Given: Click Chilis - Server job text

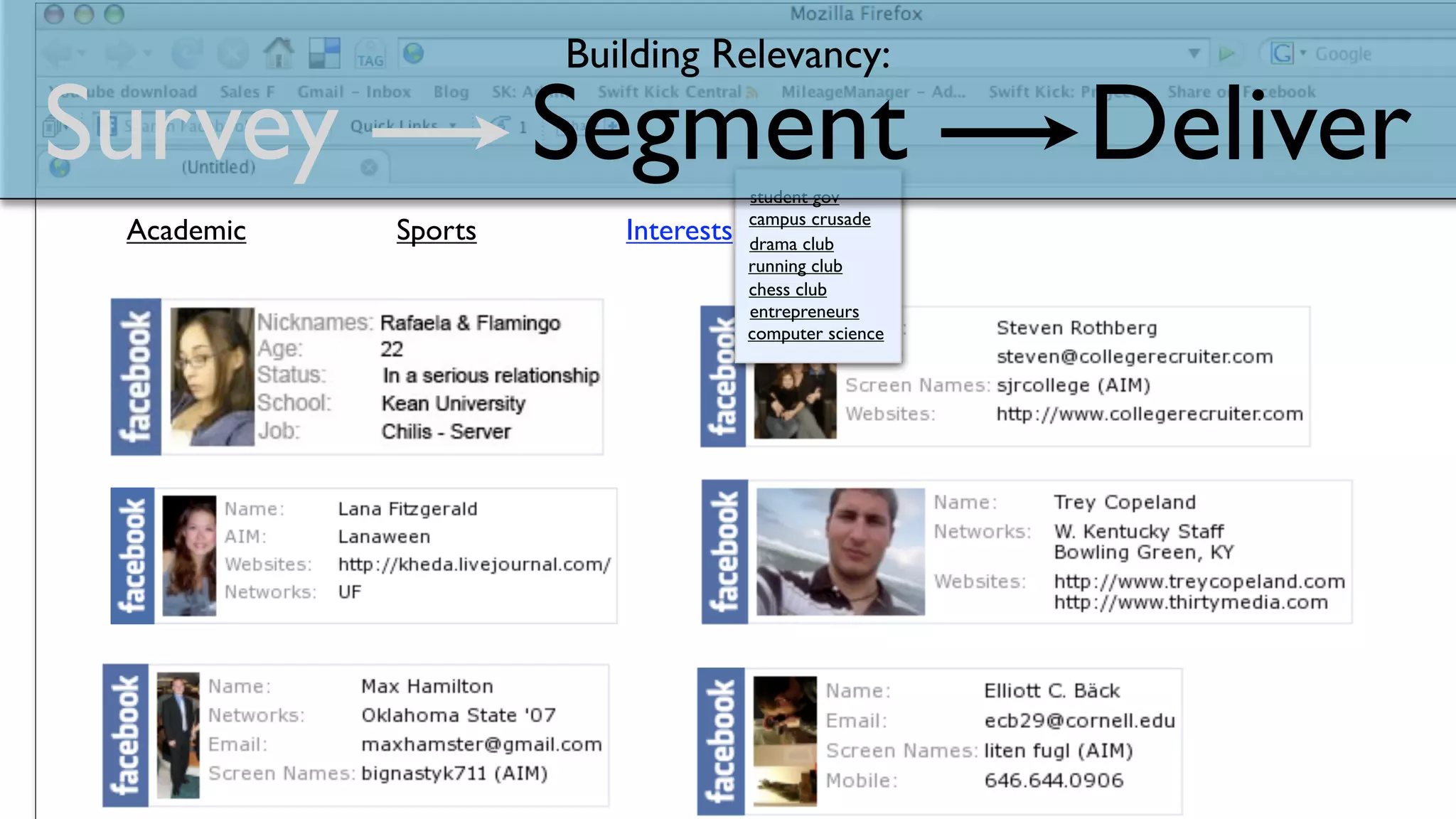Looking at the screenshot, I should [x=446, y=431].
